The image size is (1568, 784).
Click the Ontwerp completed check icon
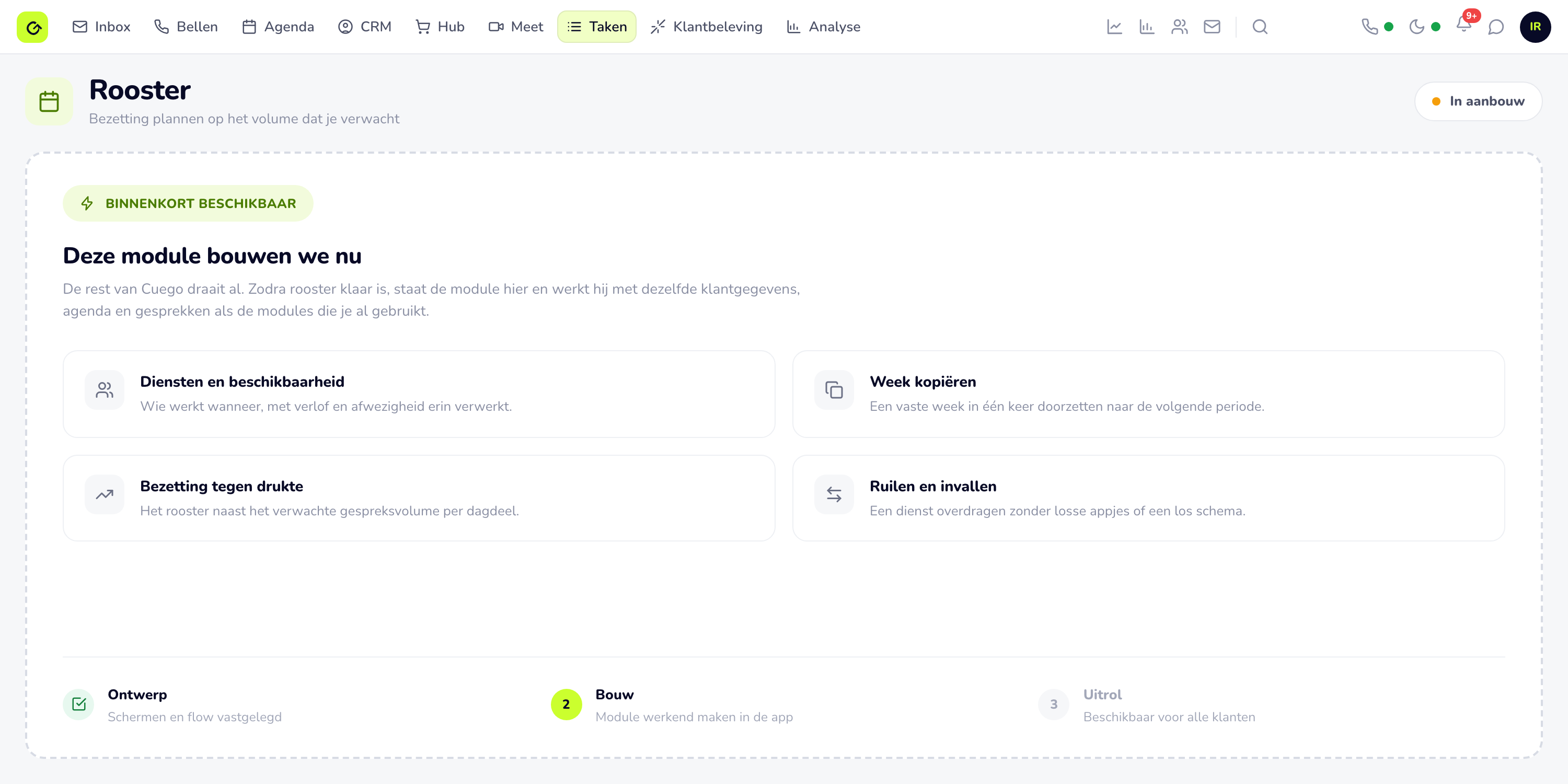point(78,704)
